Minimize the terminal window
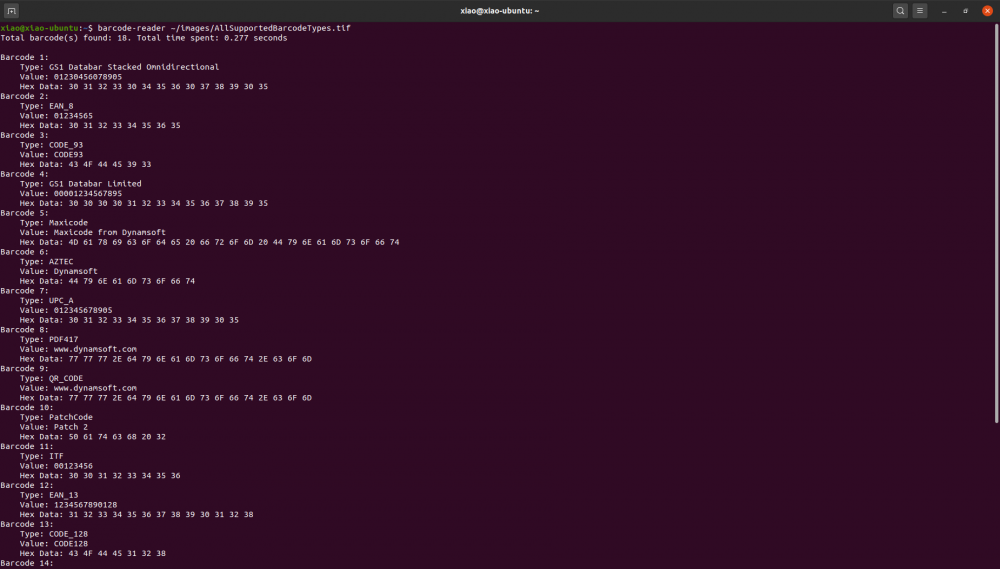 pos(945,10)
